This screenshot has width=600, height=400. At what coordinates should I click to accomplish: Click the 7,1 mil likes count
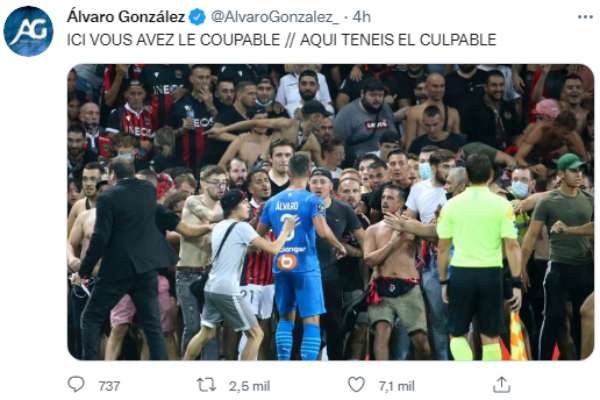pyautogui.click(x=396, y=386)
